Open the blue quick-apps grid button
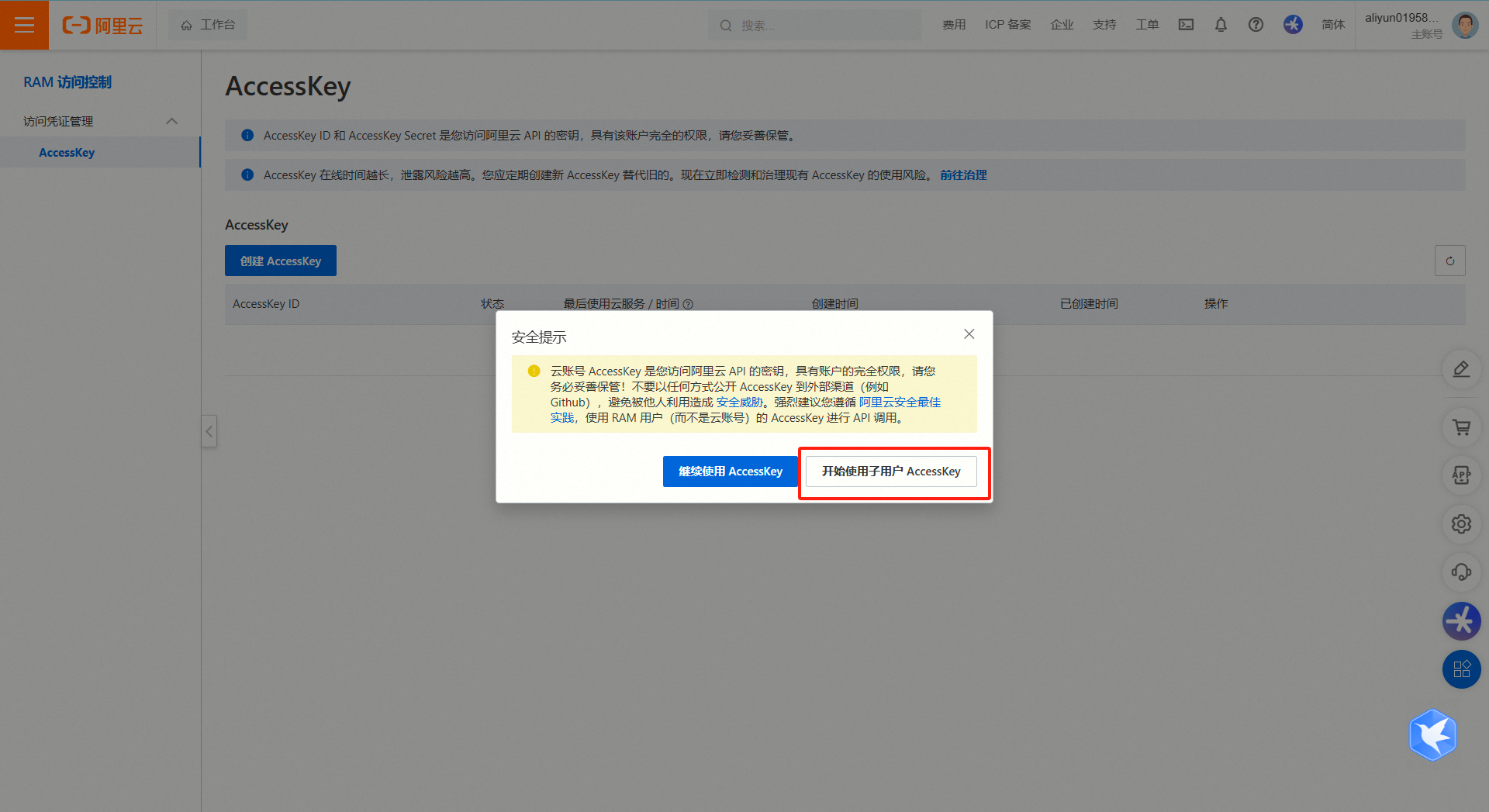 point(1461,669)
